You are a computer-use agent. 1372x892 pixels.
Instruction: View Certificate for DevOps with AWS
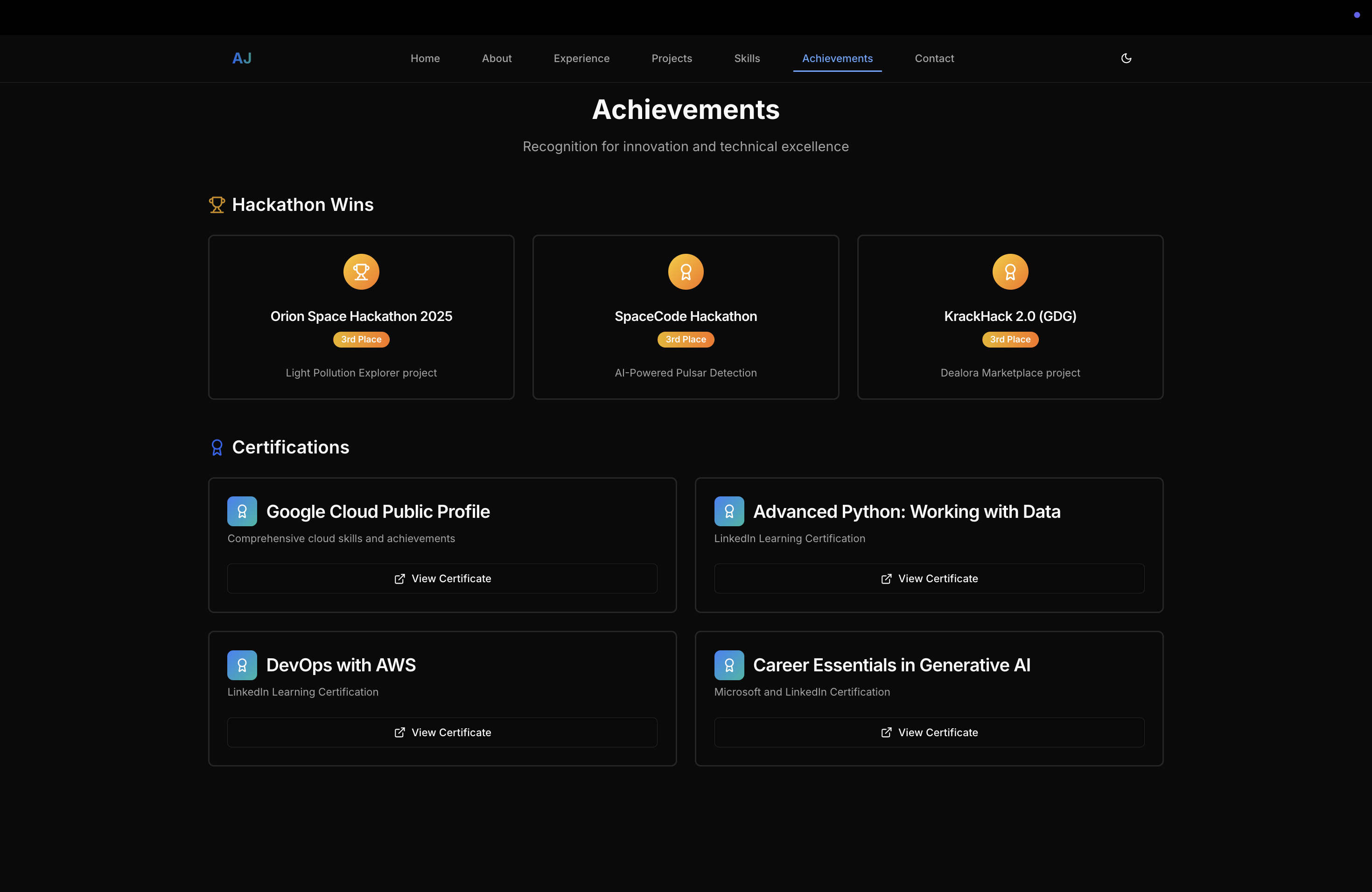[442, 732]
